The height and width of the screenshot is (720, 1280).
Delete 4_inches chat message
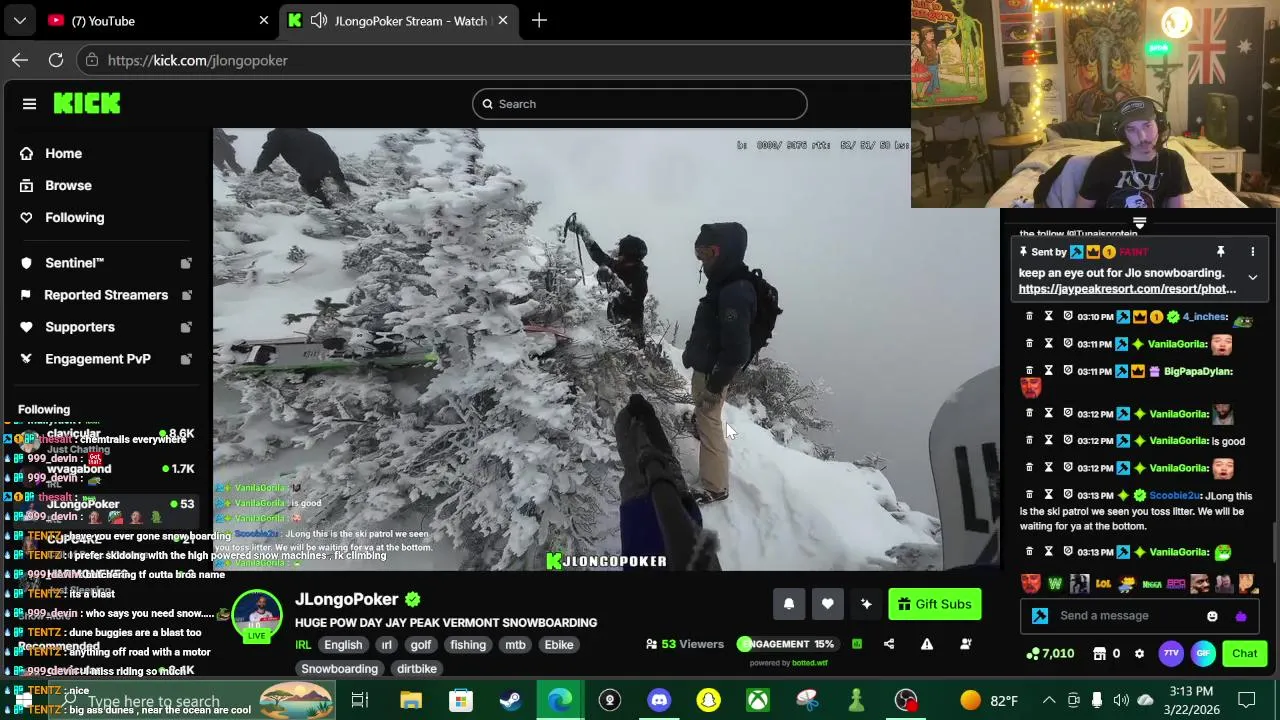click(x=1029, y=316)
